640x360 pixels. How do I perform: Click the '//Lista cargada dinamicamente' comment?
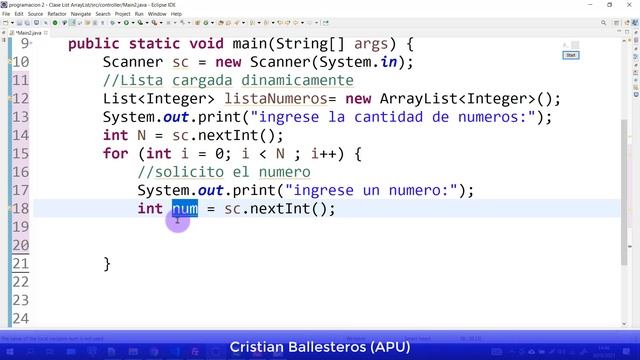228,80
